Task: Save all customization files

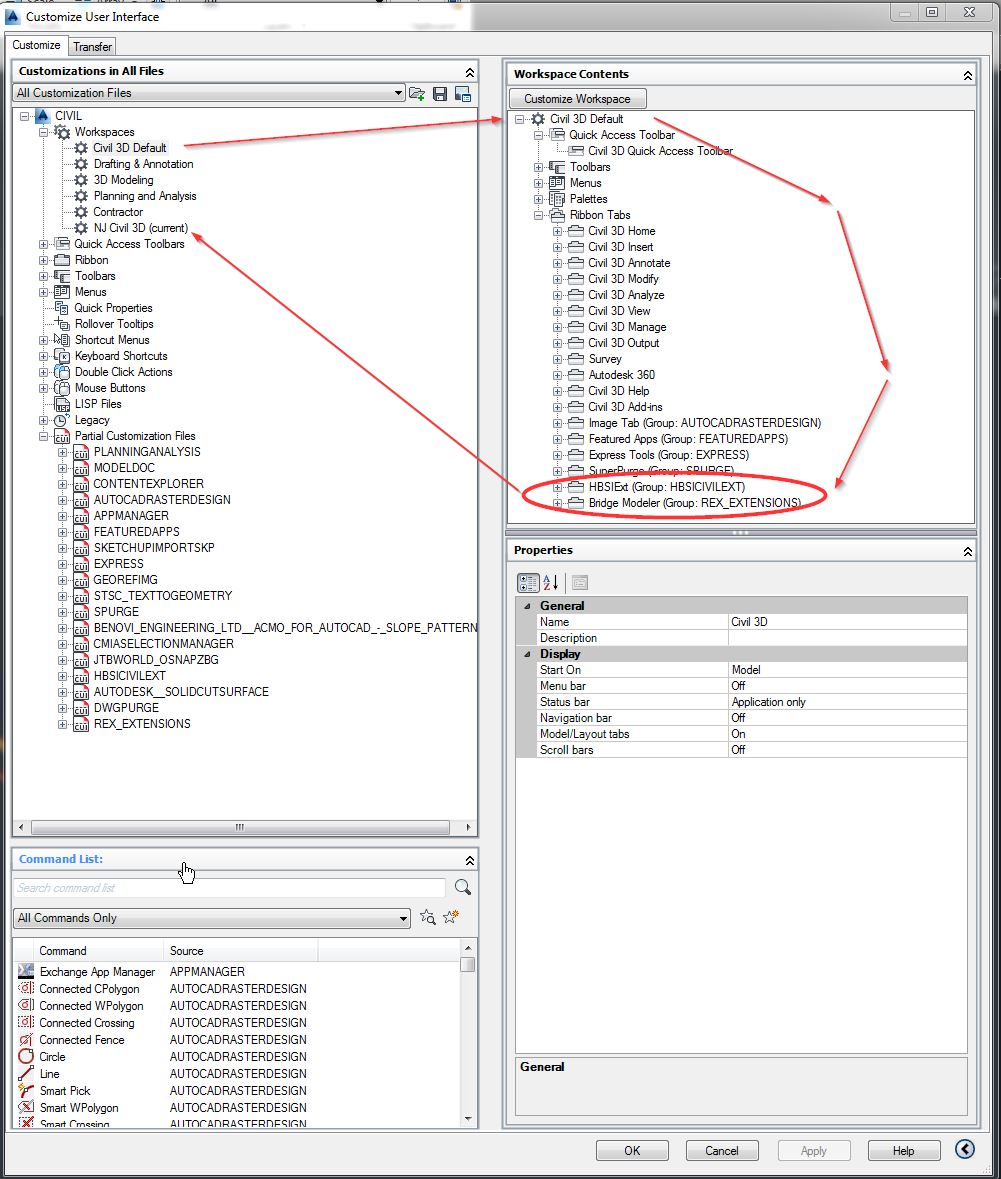Action: [x=440, y=93]
